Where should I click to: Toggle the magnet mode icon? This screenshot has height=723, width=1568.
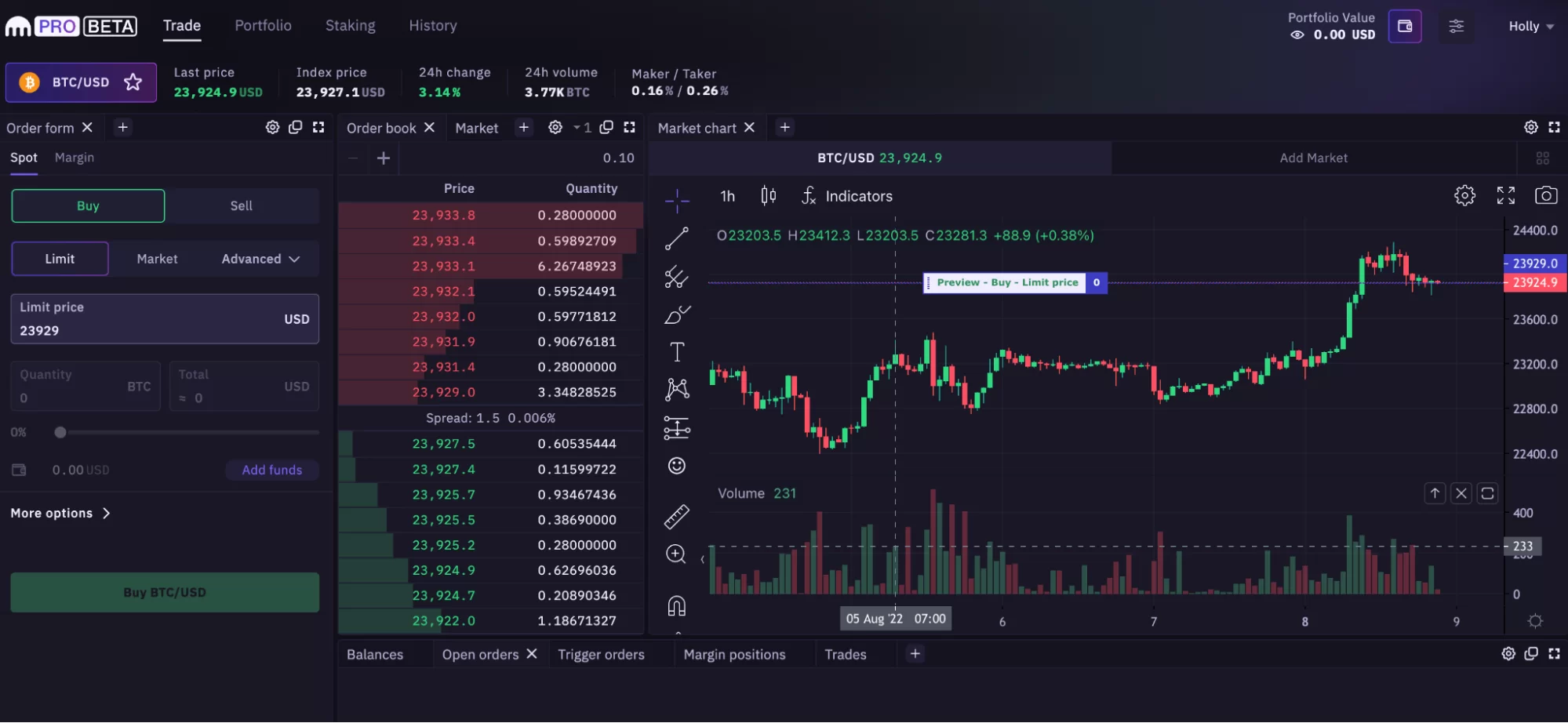coord(676,605)
